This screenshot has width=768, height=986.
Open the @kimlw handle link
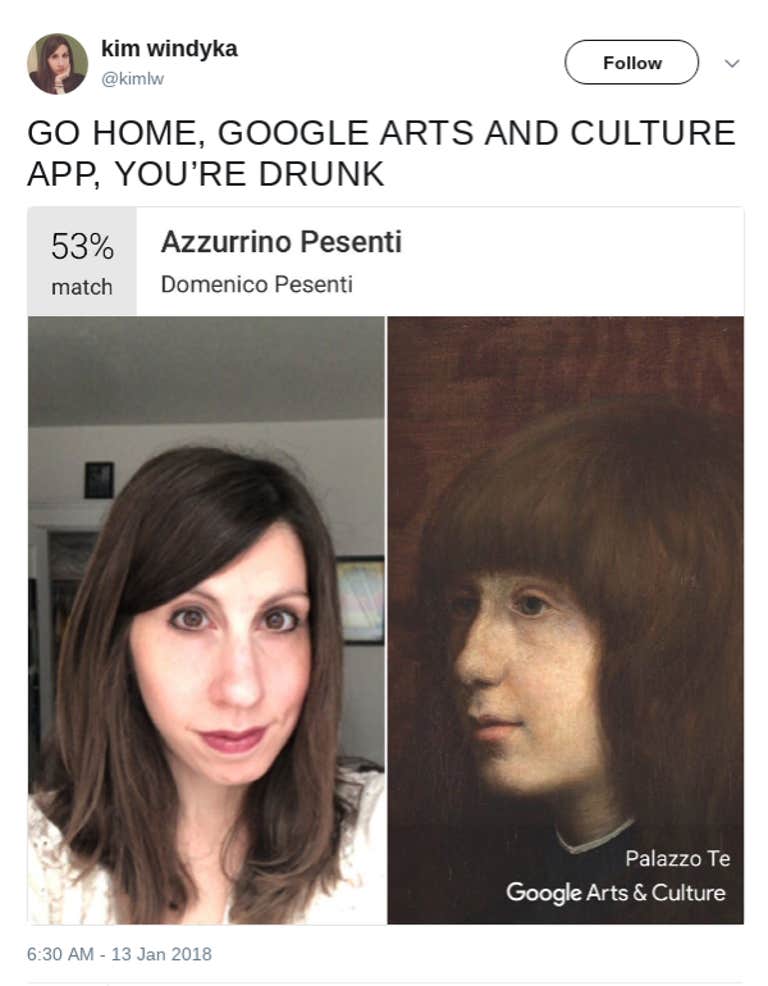(132, 79)
